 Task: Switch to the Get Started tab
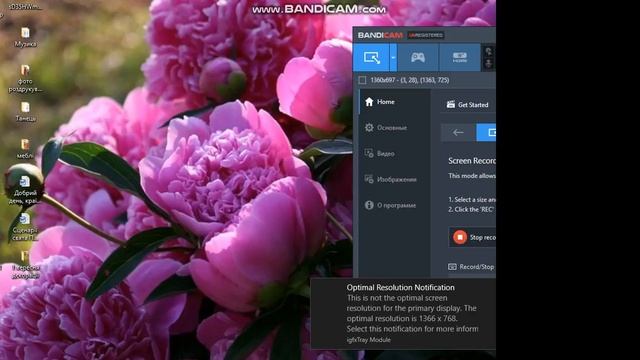coord(467,104)
